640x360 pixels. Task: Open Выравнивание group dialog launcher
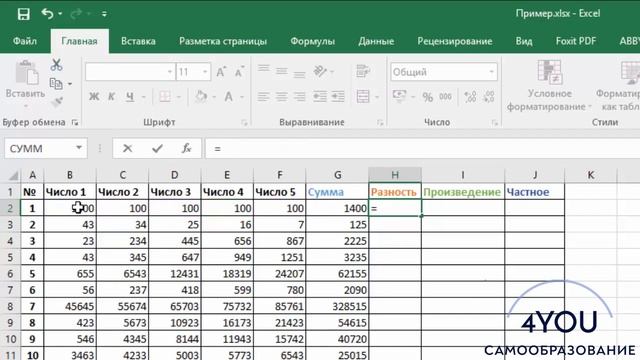point(380,122)
